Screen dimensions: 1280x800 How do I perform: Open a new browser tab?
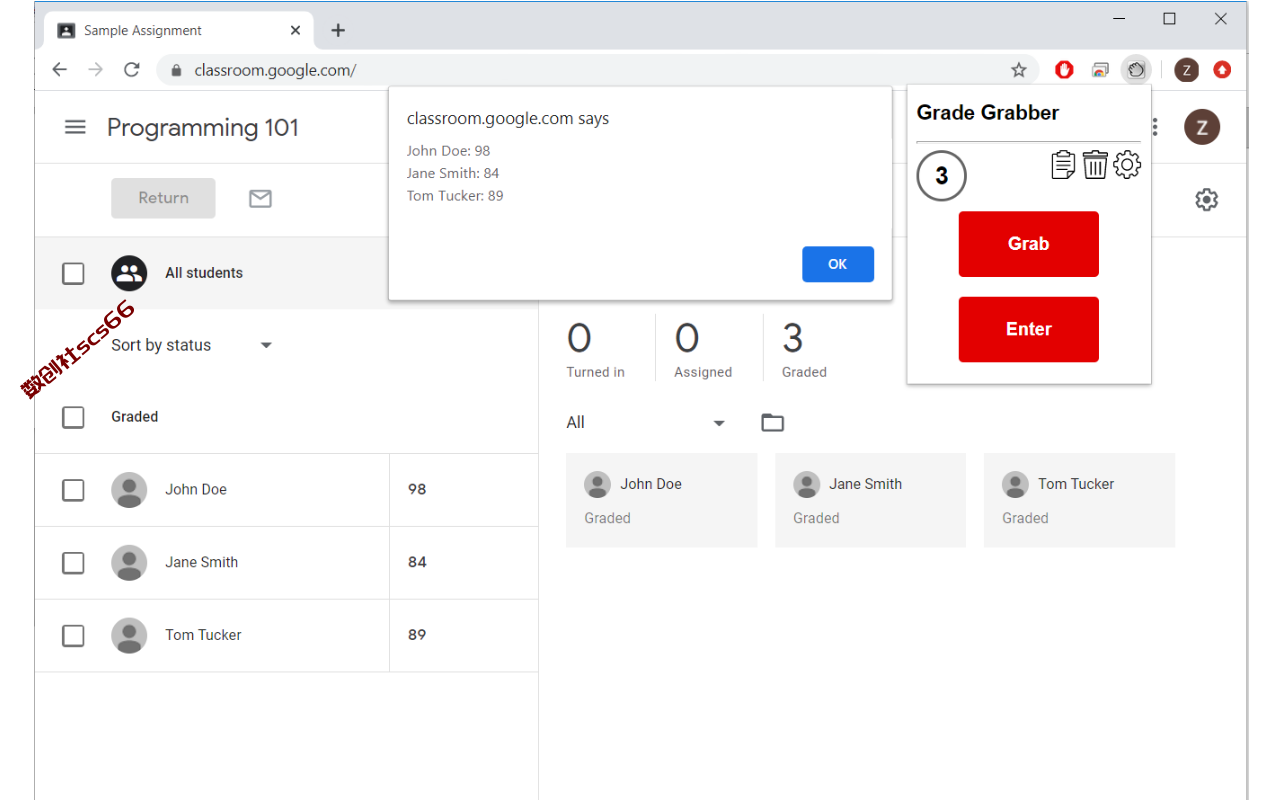tap(338, 30)
